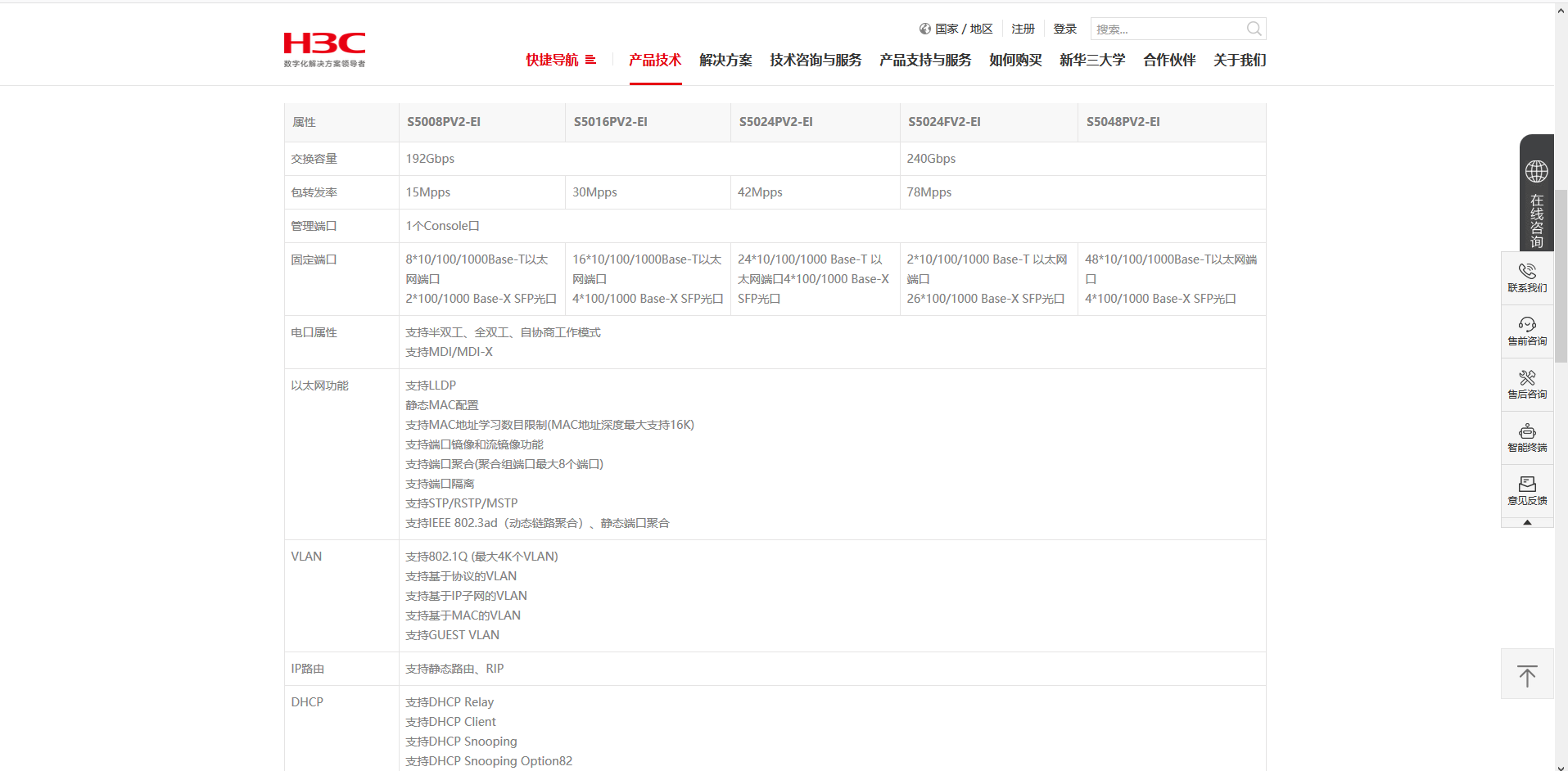Image resolution: width=1568 pixels, height=771 pixels.
Task: Click the 支持GUEST VLAN text
Action: click(x=452, y=635)
